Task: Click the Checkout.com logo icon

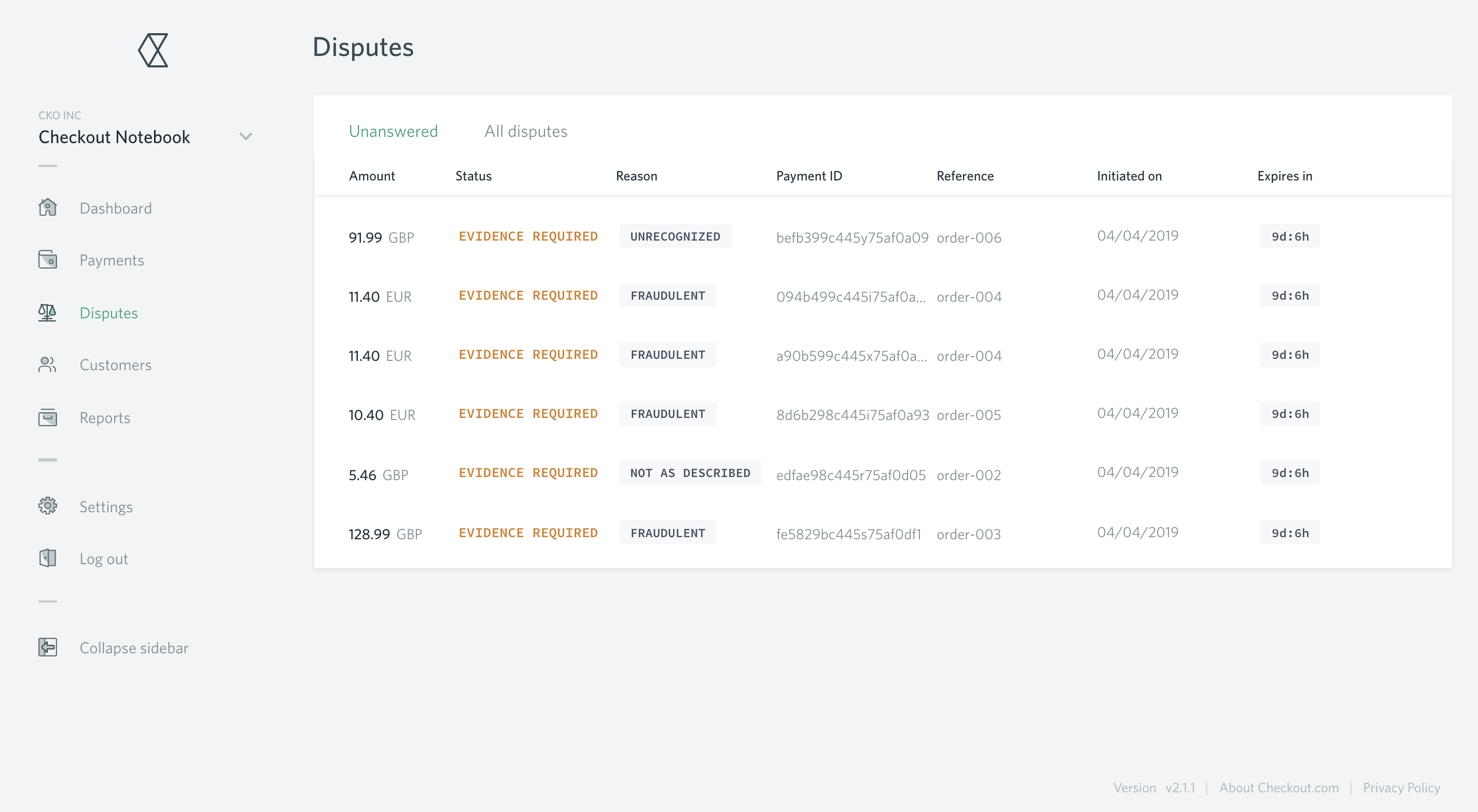Action: 153,50
